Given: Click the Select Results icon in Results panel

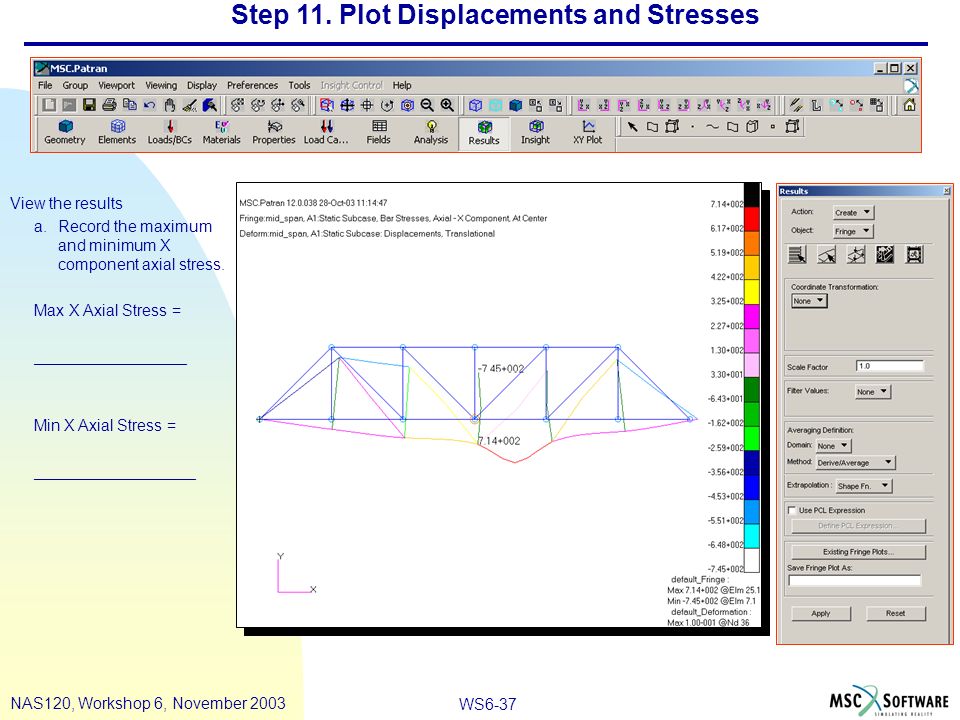Looking at the screenshot, I should click(797, 255).
